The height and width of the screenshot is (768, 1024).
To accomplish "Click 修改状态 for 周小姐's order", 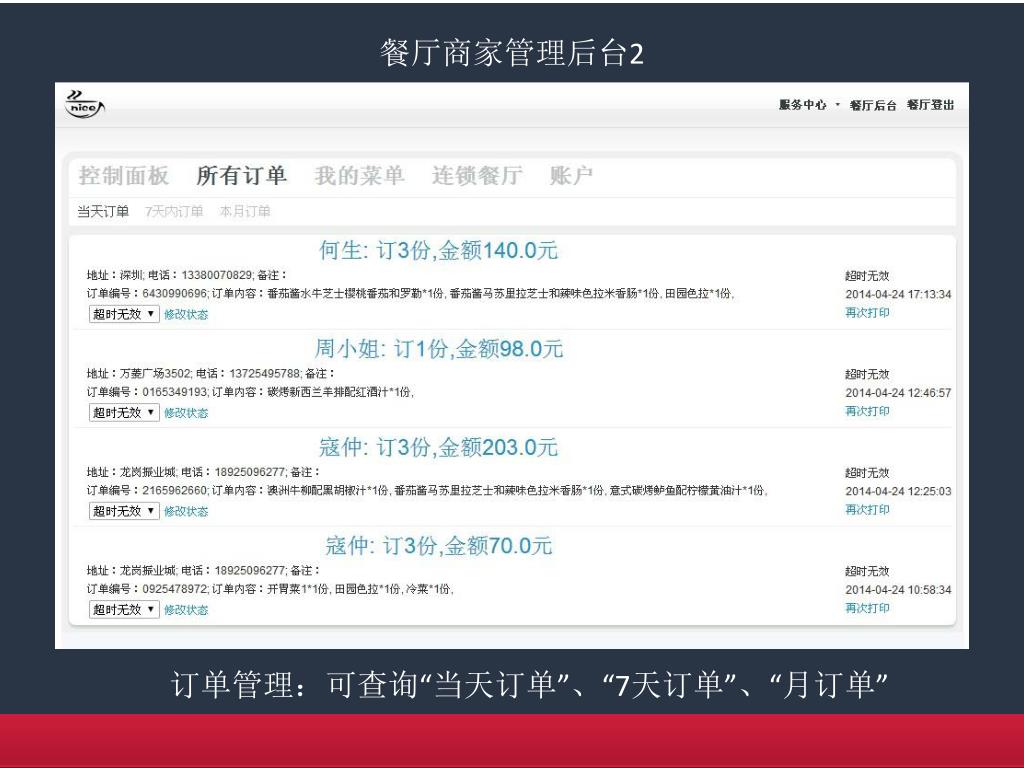I will tap(186, 413).
